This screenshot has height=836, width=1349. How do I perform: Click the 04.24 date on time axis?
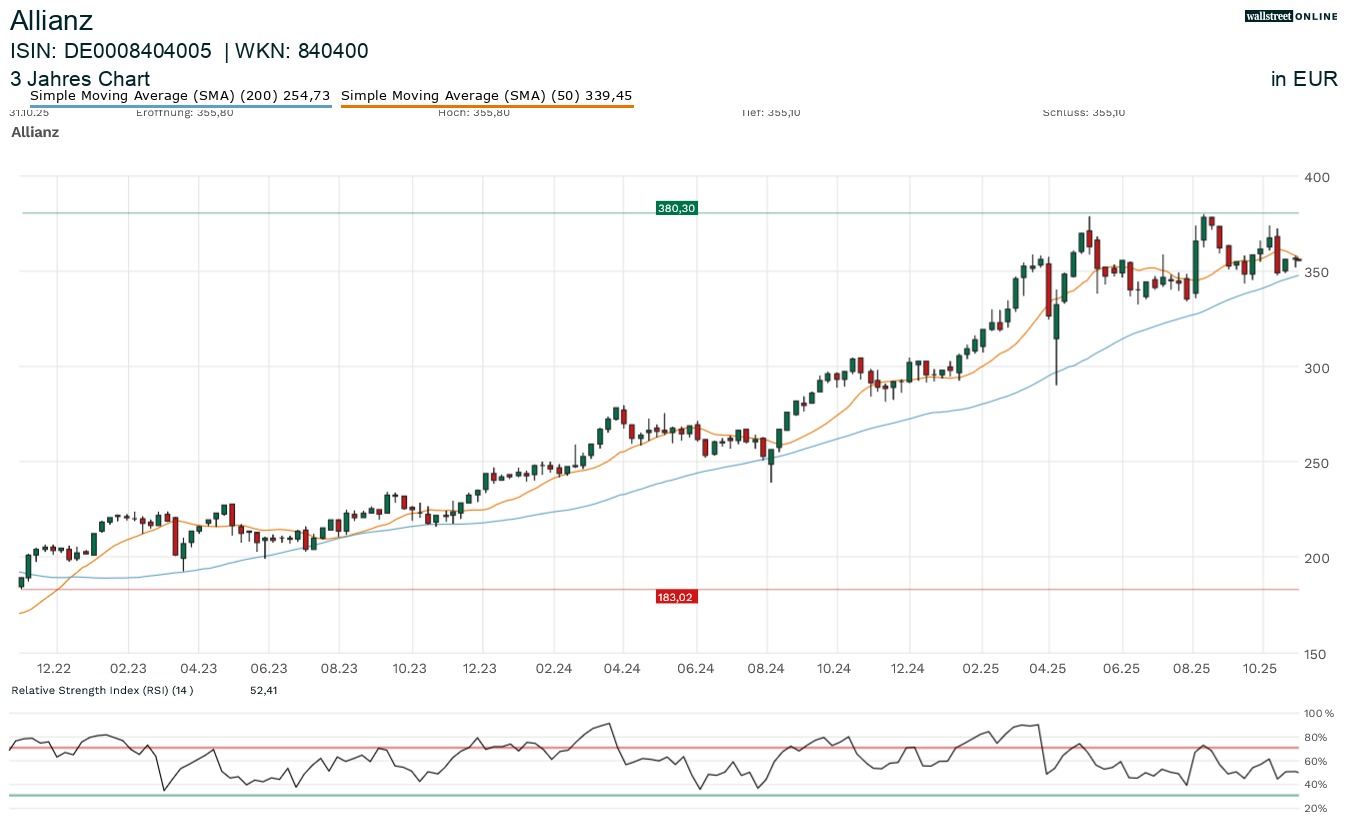coord(623,668)
